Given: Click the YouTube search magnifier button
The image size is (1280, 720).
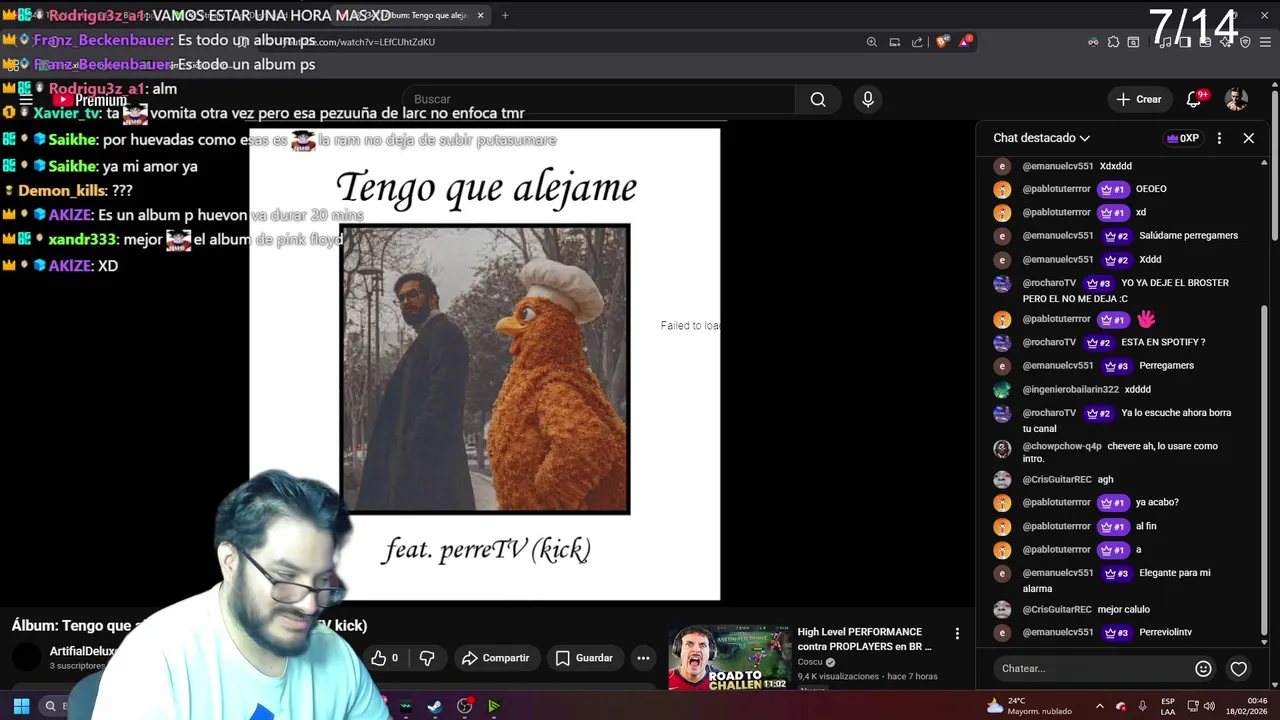Looking at the screenshot, I should click(818, 99).
